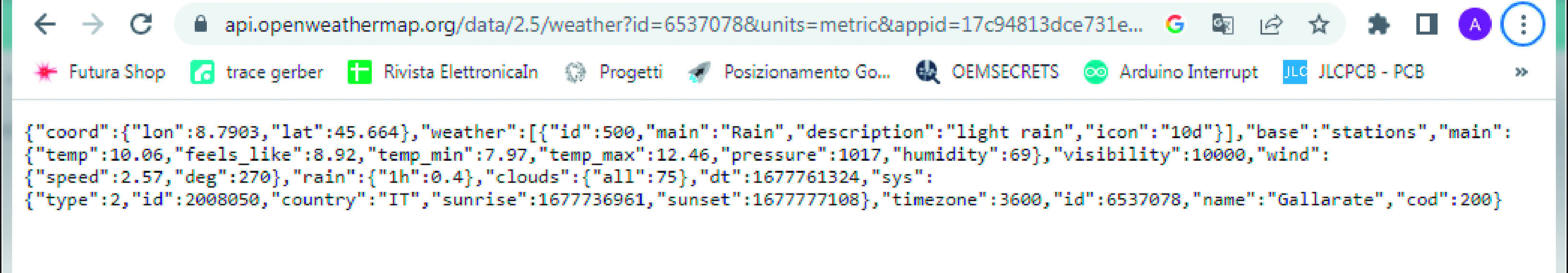This screenshot has width=1568, height=273.
Task: Bookmark this tab with the star icon
Action: [1319, 24]
